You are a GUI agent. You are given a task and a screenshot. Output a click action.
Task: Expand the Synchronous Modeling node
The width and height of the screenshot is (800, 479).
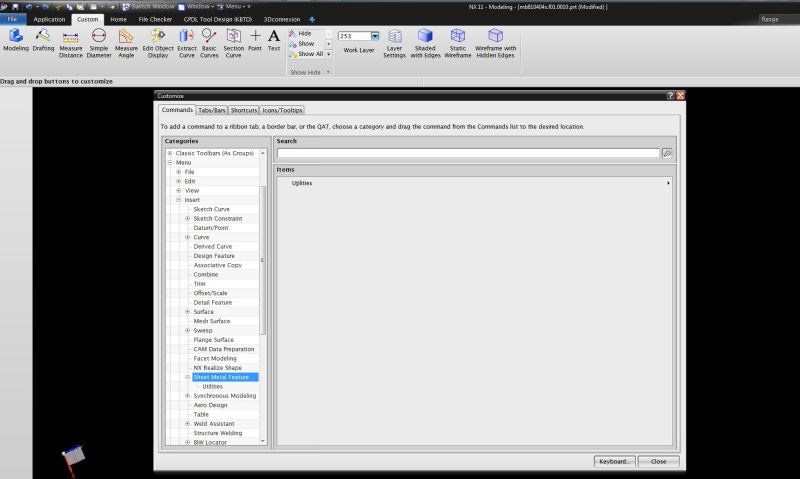pos(187,395)
